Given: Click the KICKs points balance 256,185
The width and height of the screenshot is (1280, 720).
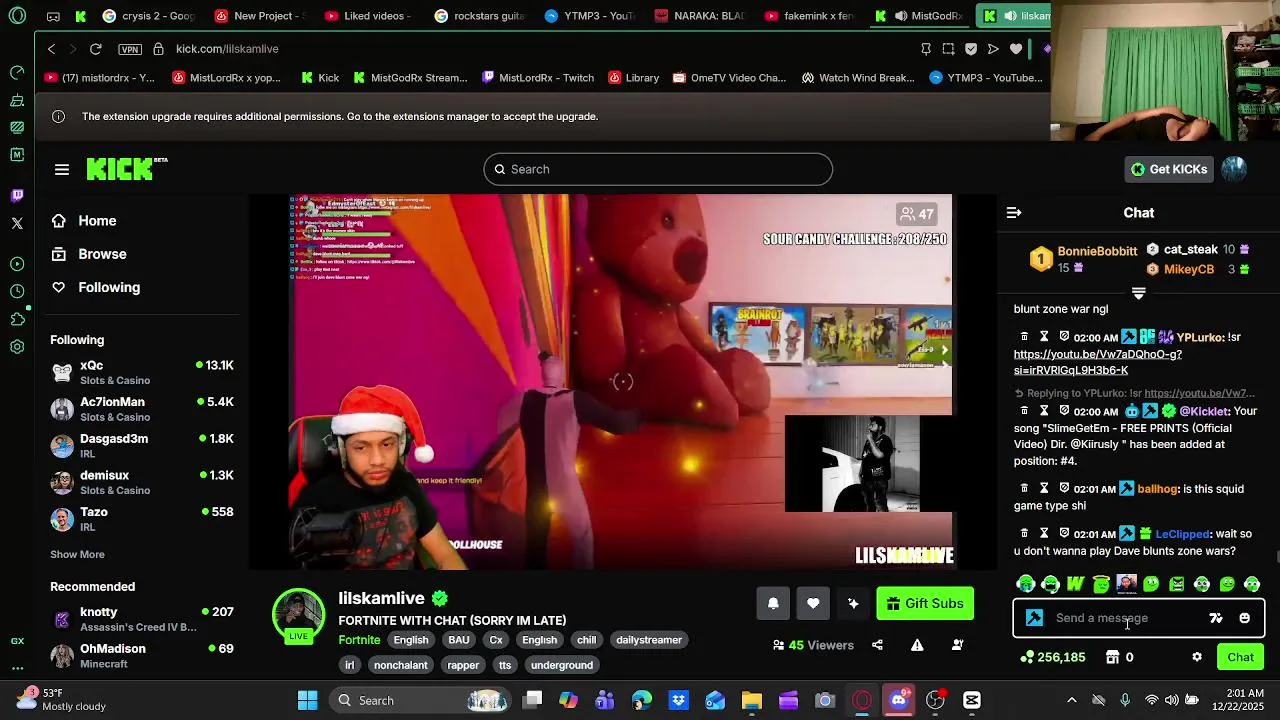Looking at the screenshot, I should (x=1053, y=657).
